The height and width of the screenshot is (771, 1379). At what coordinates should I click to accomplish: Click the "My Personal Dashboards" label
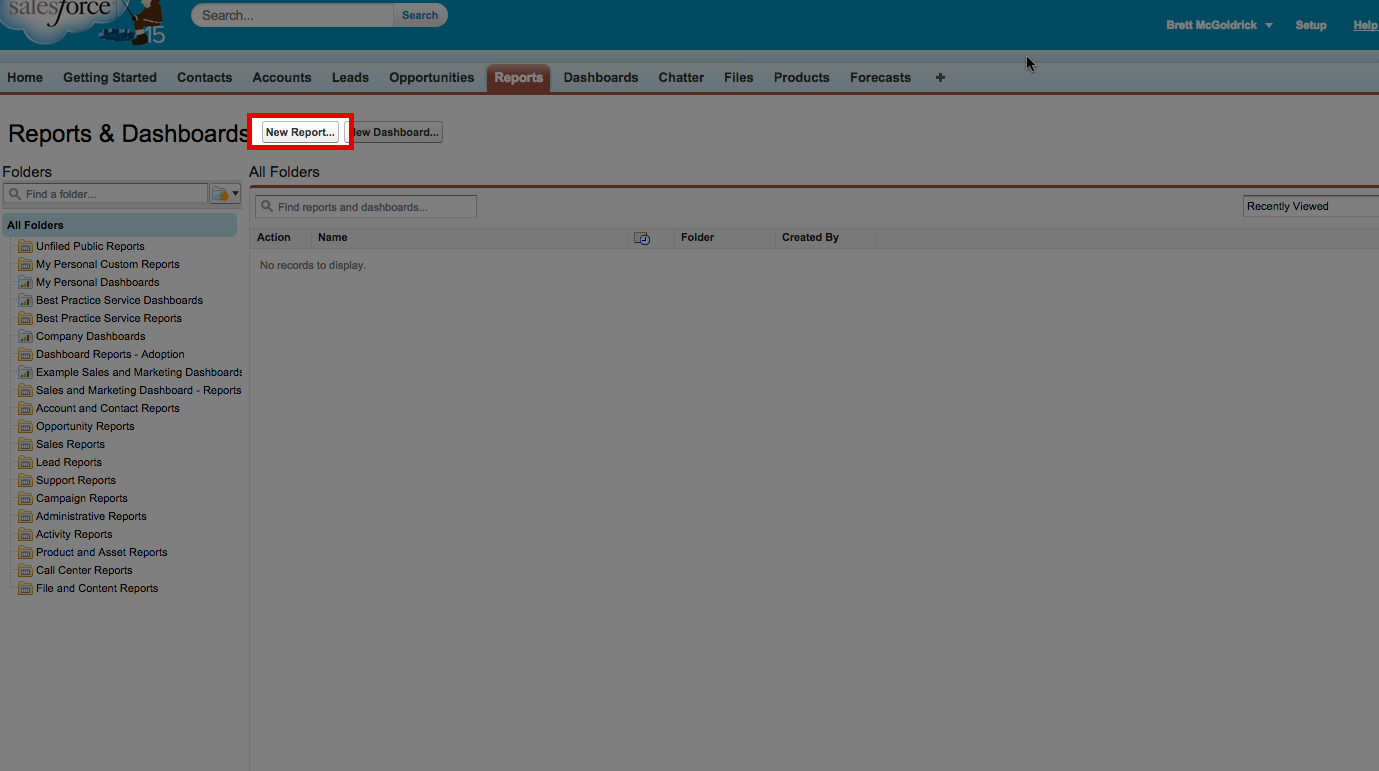[98, 282]
